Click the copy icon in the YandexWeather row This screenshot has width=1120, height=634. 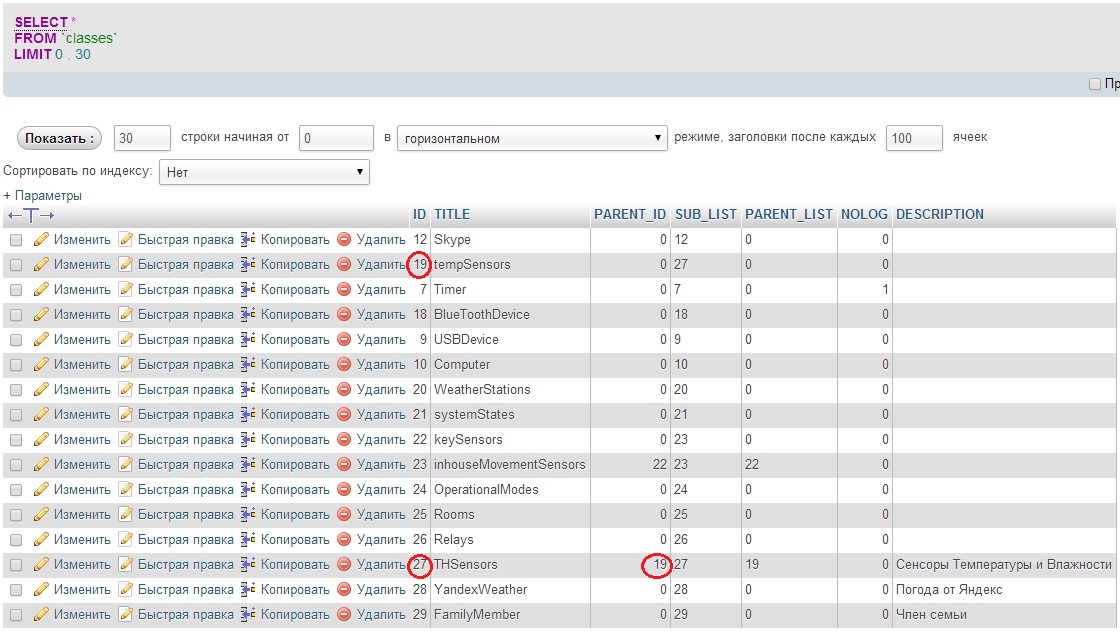[x=249, y=590]
